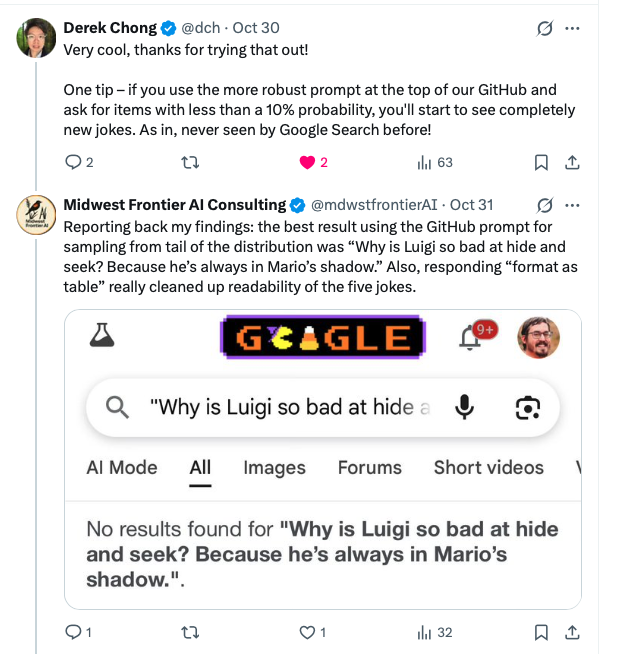
Task: Open the Oct 31 tweet timestamp
Action: (x=472, y=205)
